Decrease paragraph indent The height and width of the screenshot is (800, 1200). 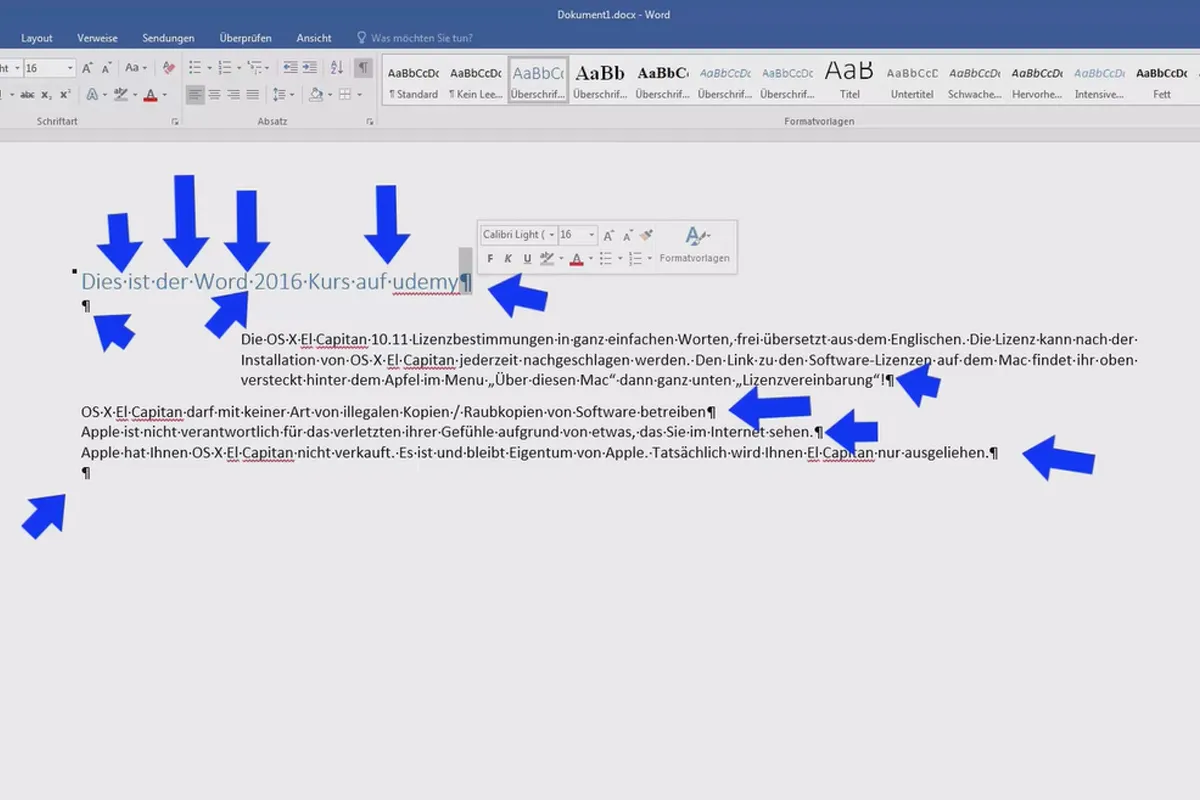(290, 68)
